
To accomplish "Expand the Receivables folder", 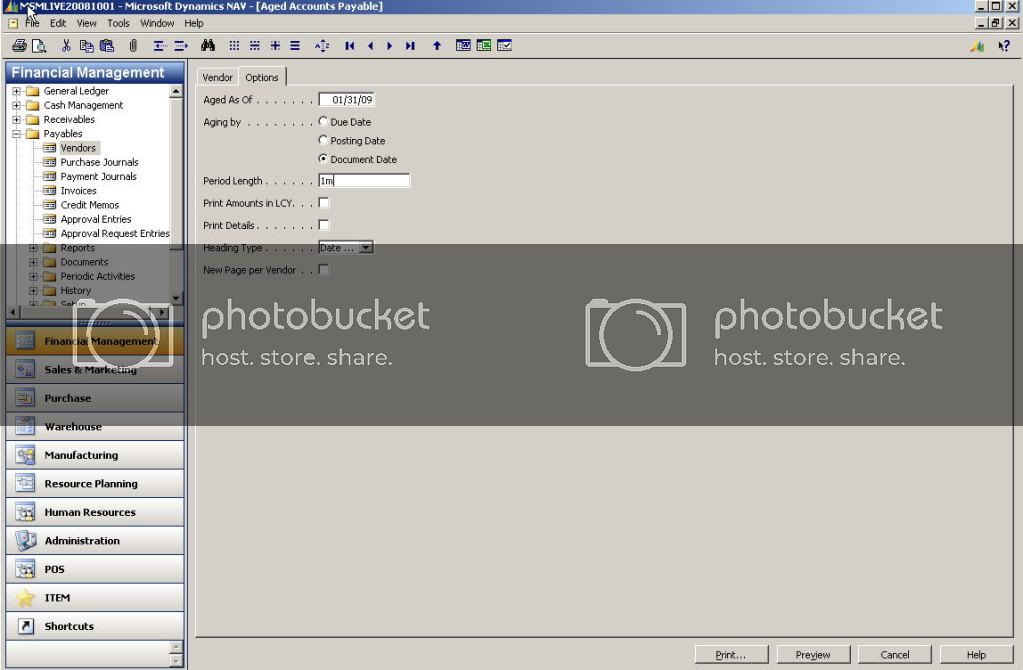I will click(16, 119).
